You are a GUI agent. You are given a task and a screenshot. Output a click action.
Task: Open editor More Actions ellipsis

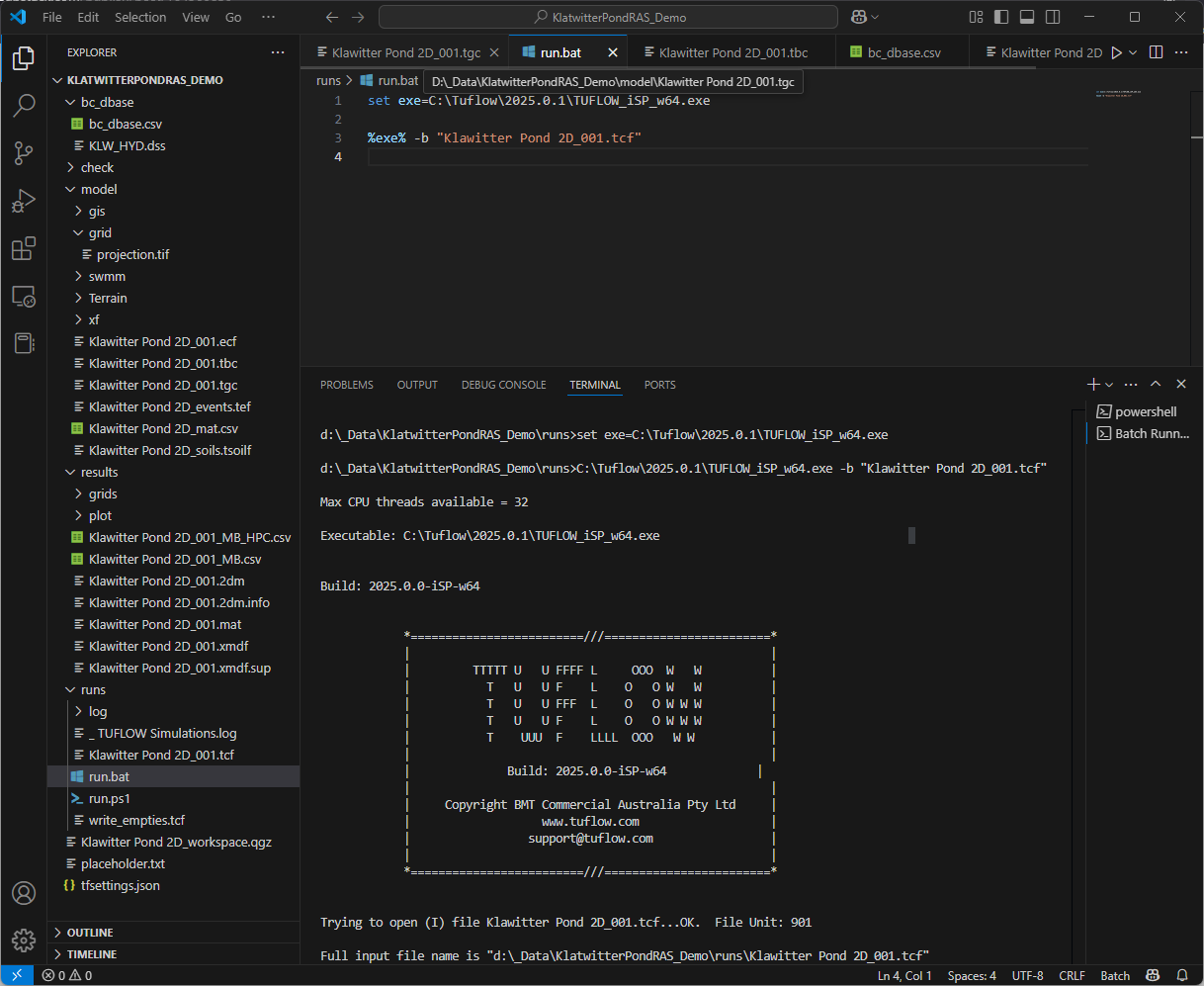click(1181, 52)
